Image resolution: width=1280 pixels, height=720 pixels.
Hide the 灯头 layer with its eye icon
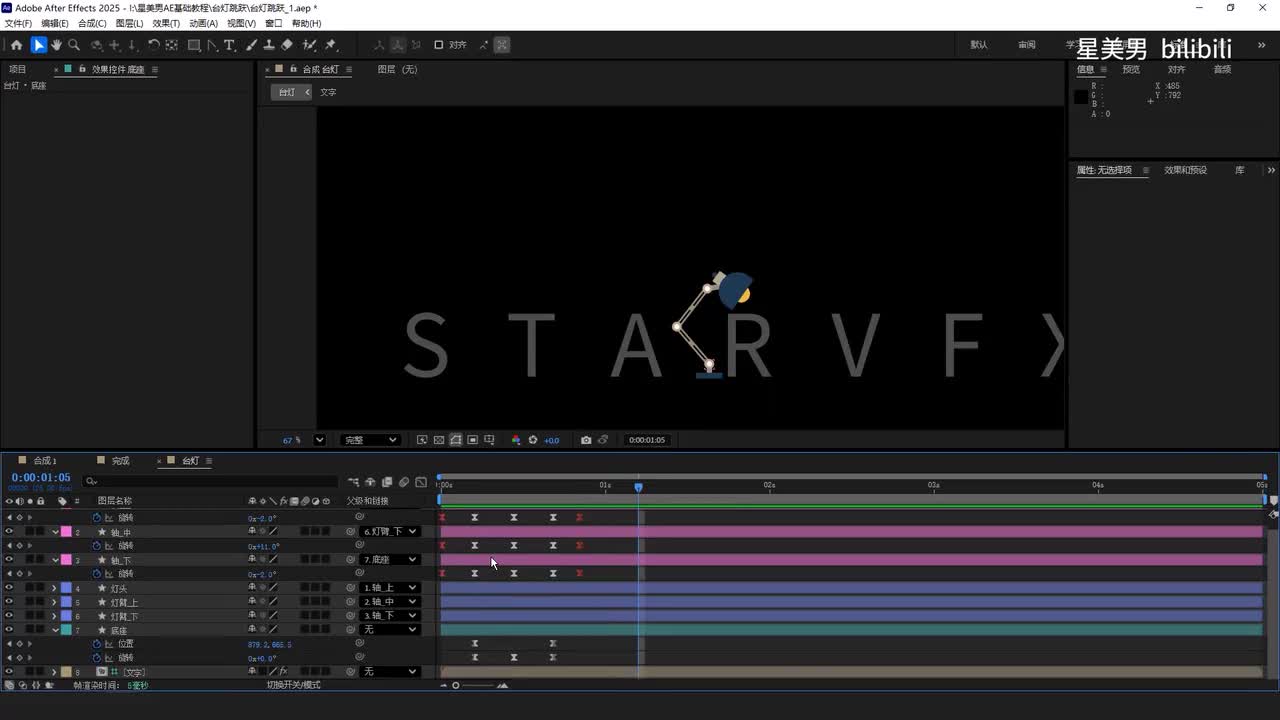(9, 588)
